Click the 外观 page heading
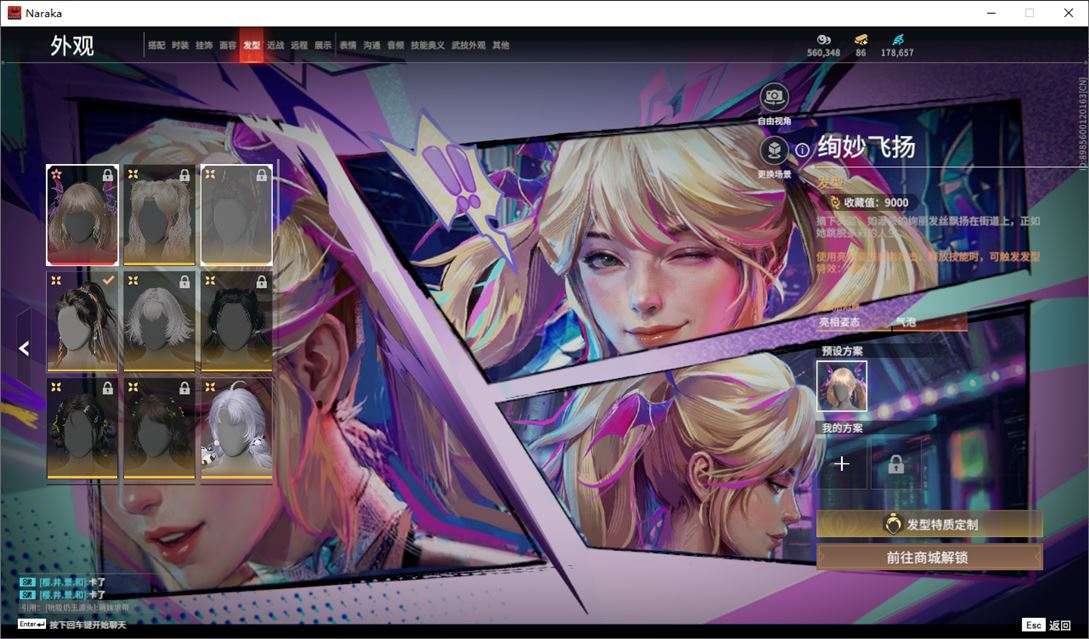Screen dimensions: 1089x639 [72, 46]
